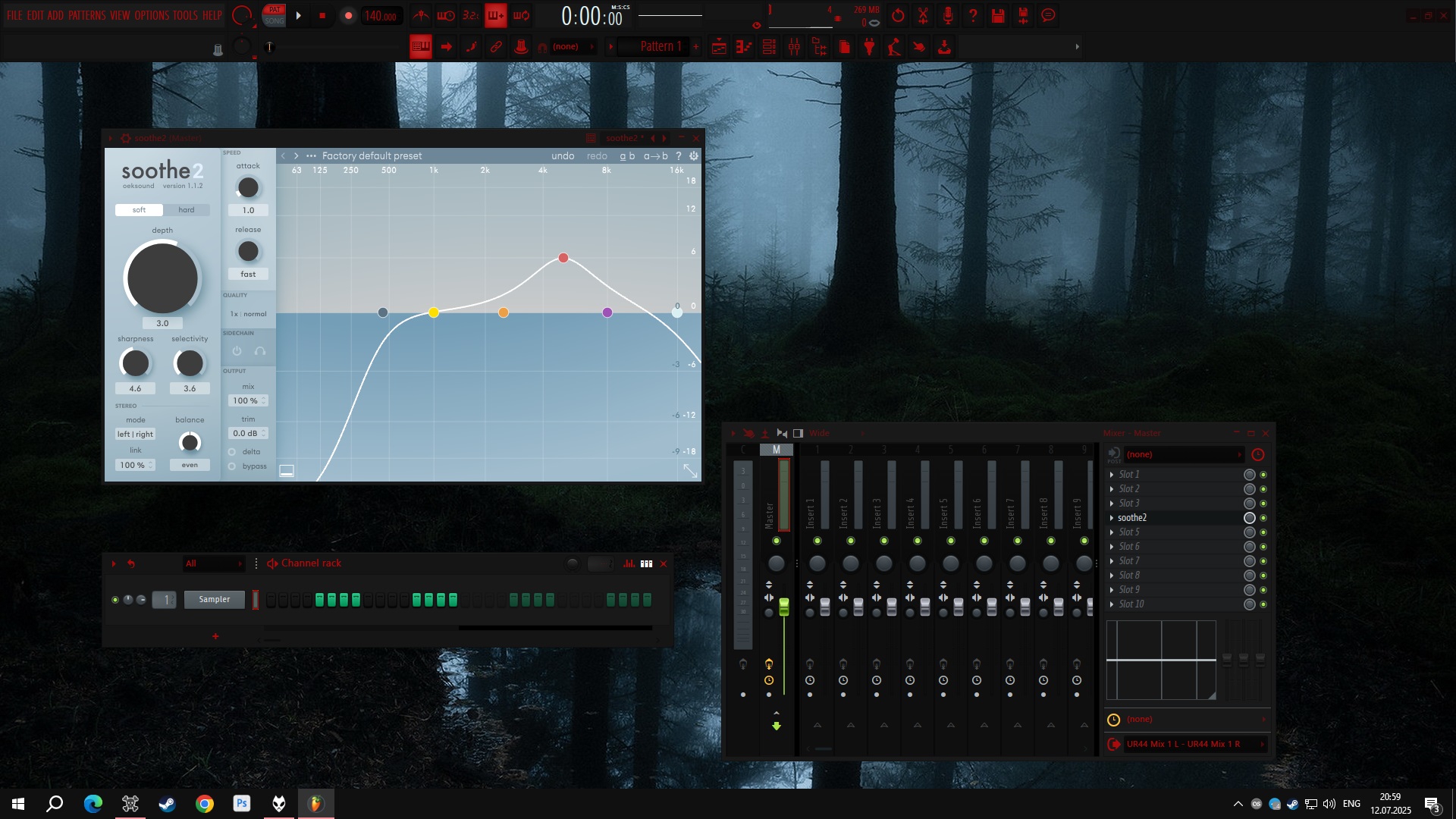The height and width of the screenshot is (819, 1456).
Task: Click the save project icon
Action: click(x=998, y=15)
